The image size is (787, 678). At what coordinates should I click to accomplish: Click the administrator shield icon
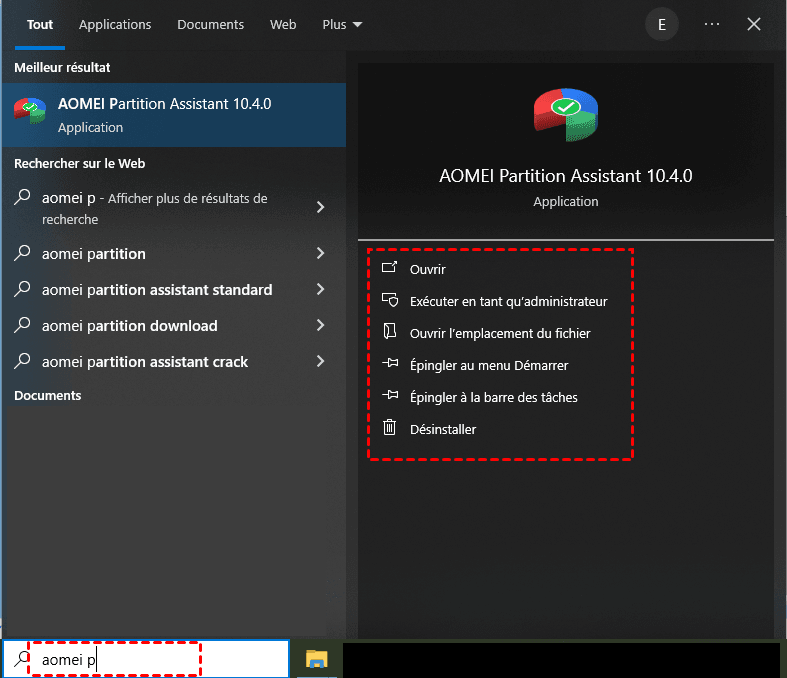(389, 300)
